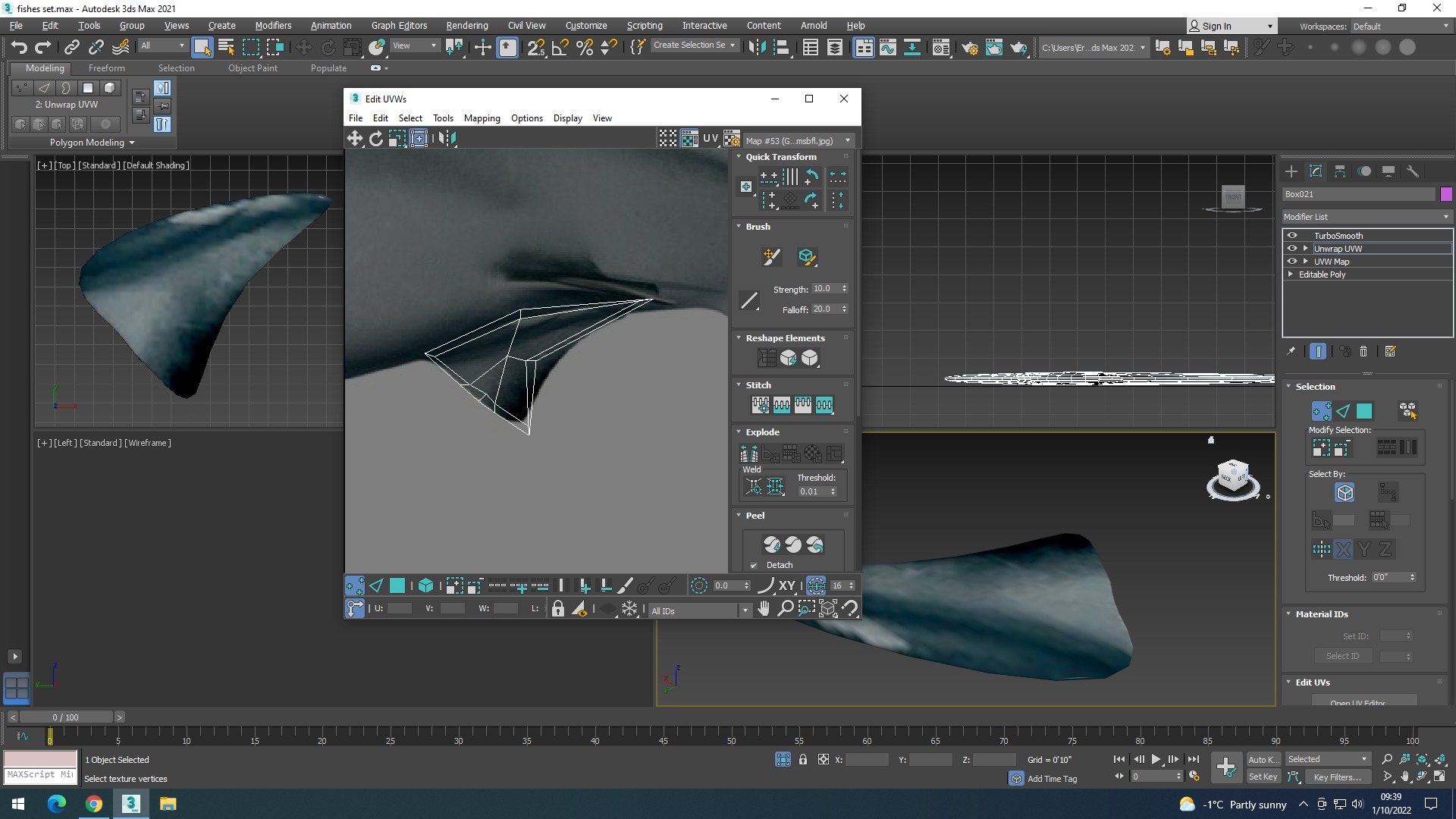Toggle Auto Key mode button
This screenshot has width=1456, height=819.
[x=1263, y=759]
